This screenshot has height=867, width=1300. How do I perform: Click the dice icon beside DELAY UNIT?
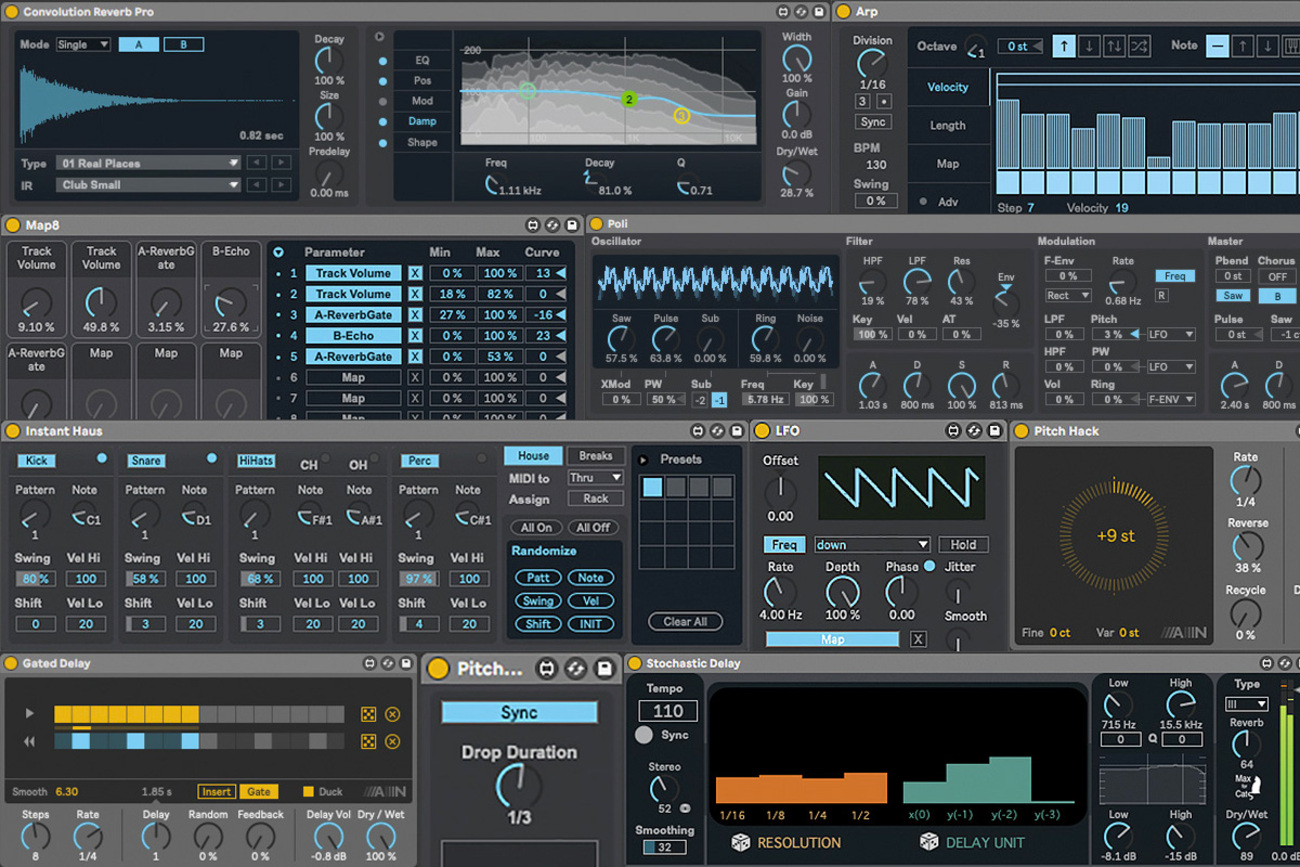(929, 842)
